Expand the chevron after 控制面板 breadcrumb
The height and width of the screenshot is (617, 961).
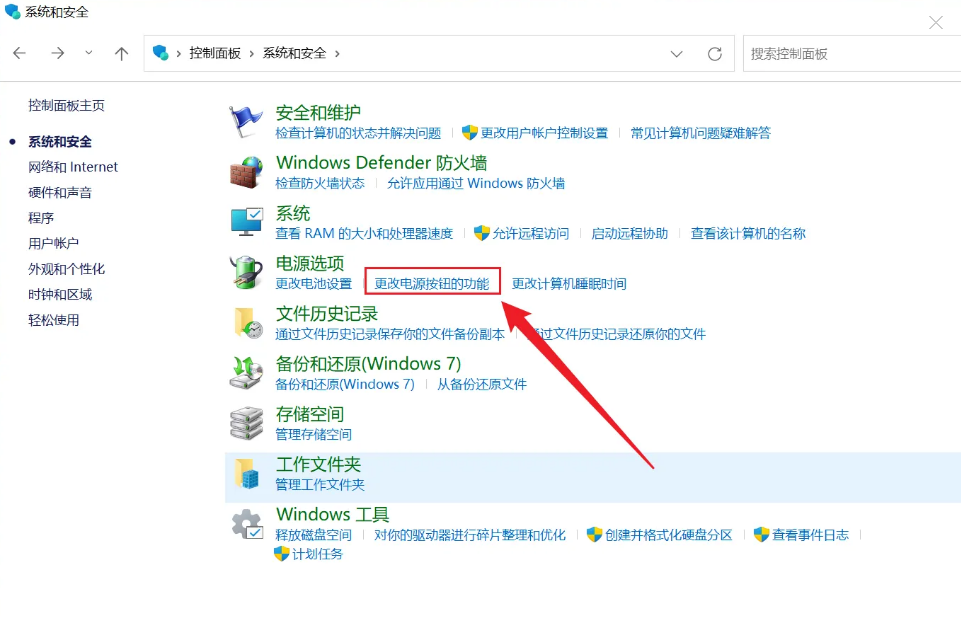251,54
